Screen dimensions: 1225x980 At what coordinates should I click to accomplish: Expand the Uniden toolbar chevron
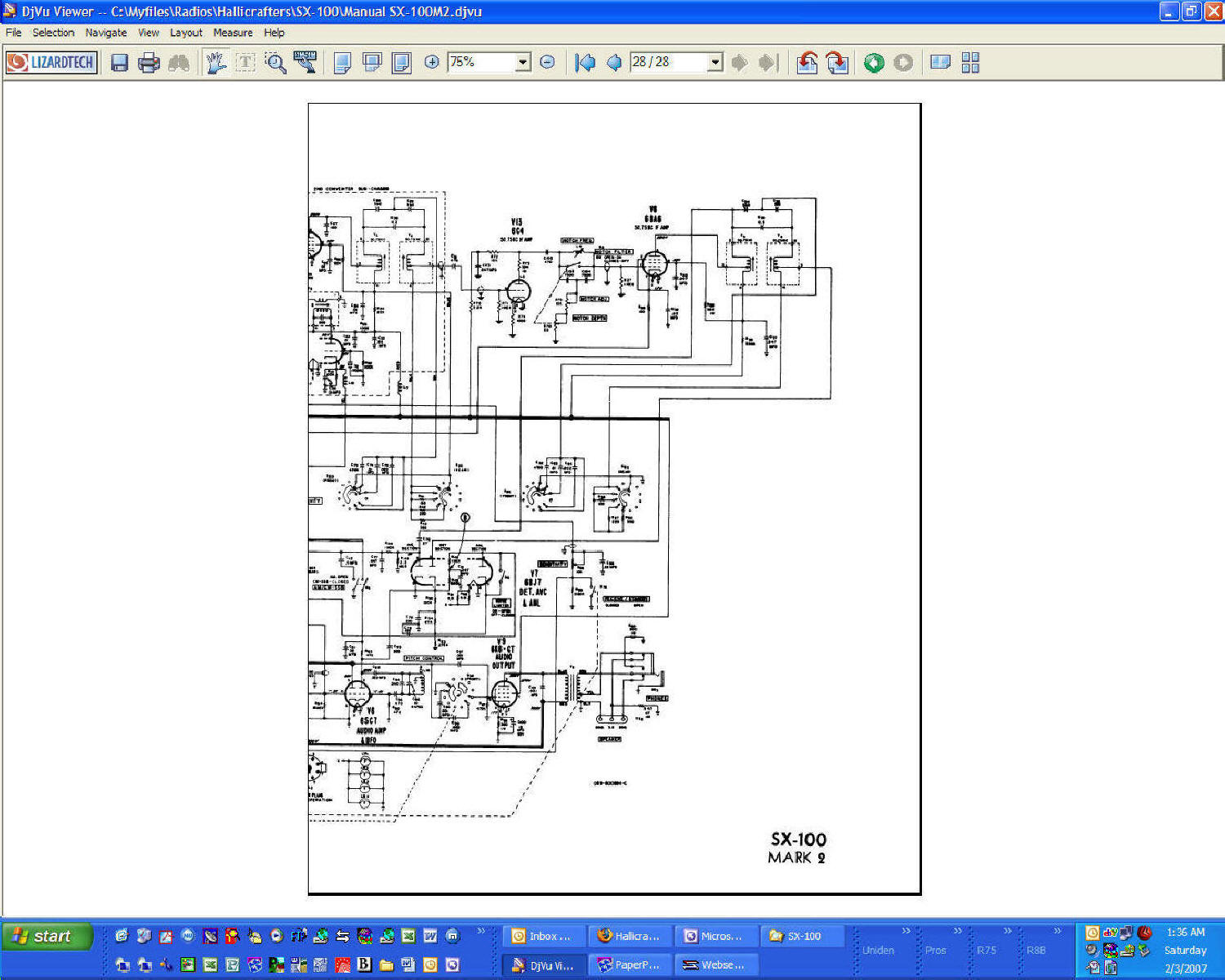(906, 931)
